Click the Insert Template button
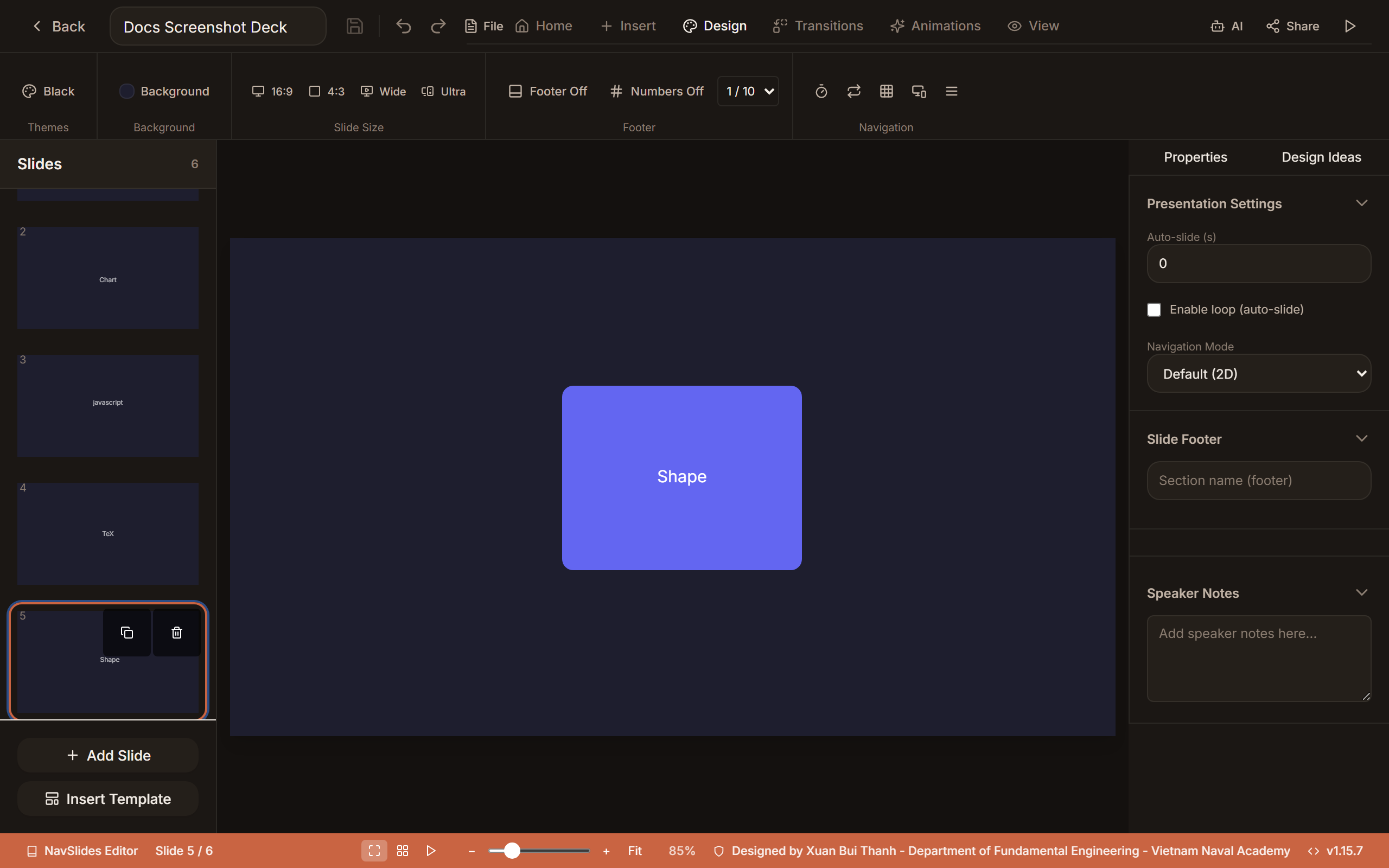Image resolution: width=1389 pixels, height=868 pixels. [x=108, y=799]
